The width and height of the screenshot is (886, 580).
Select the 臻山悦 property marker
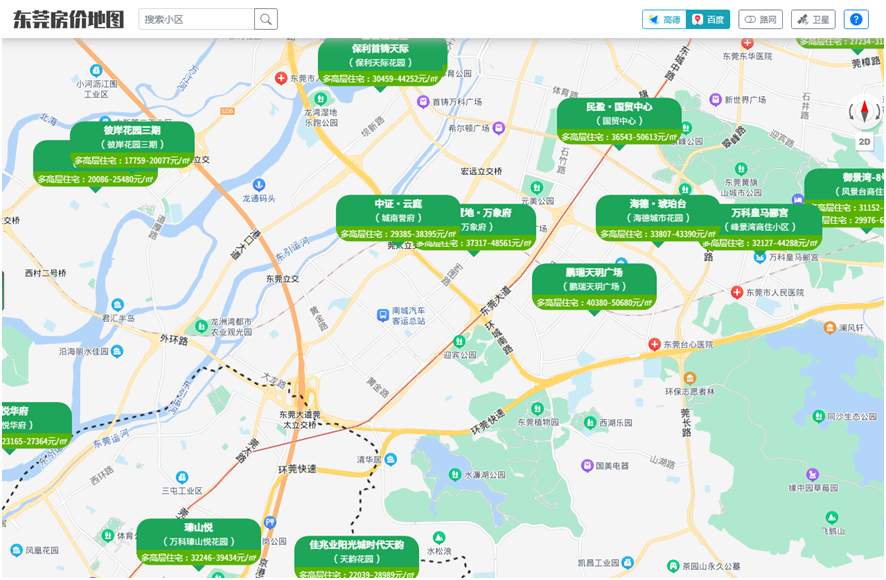(199, 542)
